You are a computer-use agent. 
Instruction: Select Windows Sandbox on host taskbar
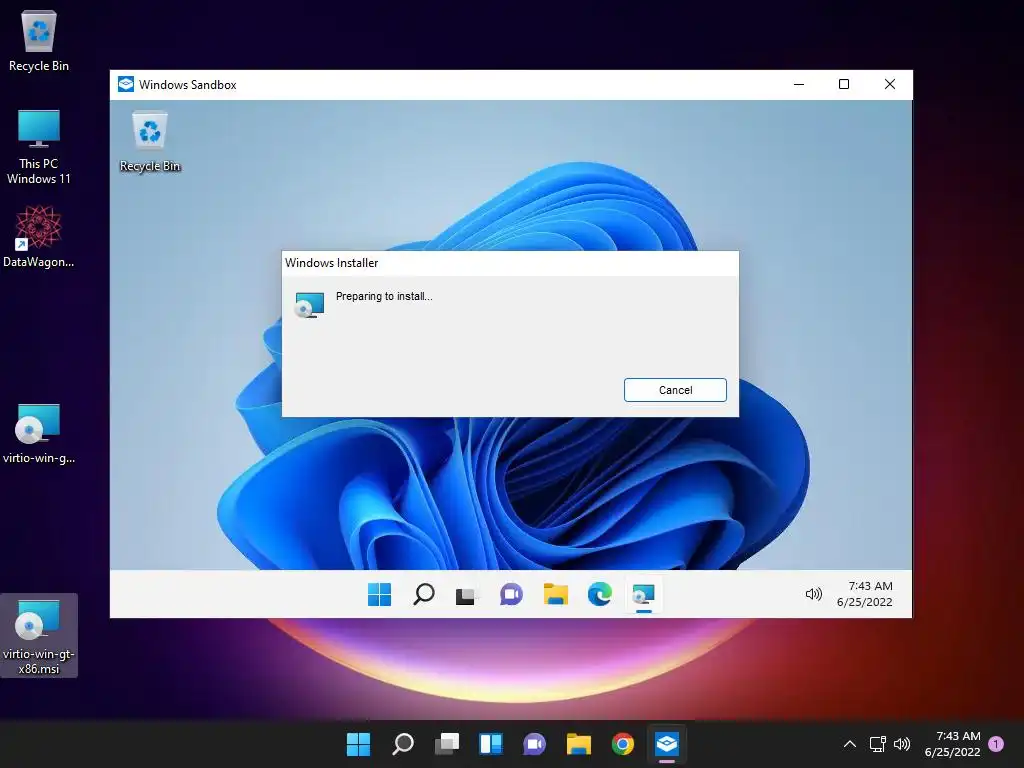point(667,744)
